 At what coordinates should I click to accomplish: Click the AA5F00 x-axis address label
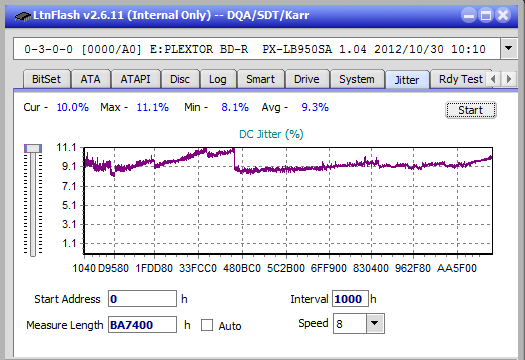pyautogui.click(x=457, y=269)
